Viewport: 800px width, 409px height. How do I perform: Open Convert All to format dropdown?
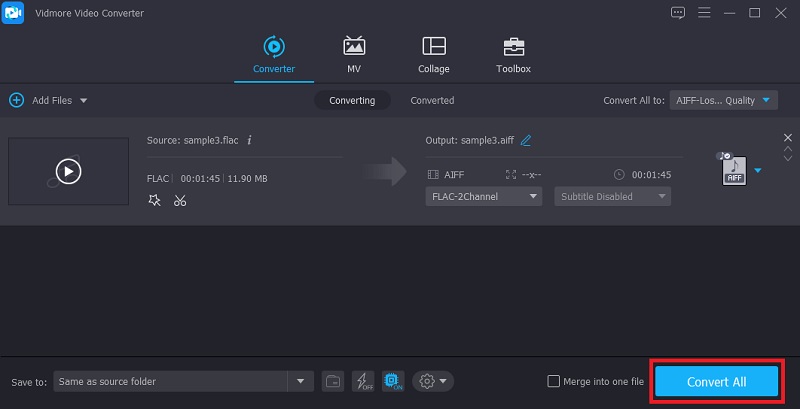point(723,100)
